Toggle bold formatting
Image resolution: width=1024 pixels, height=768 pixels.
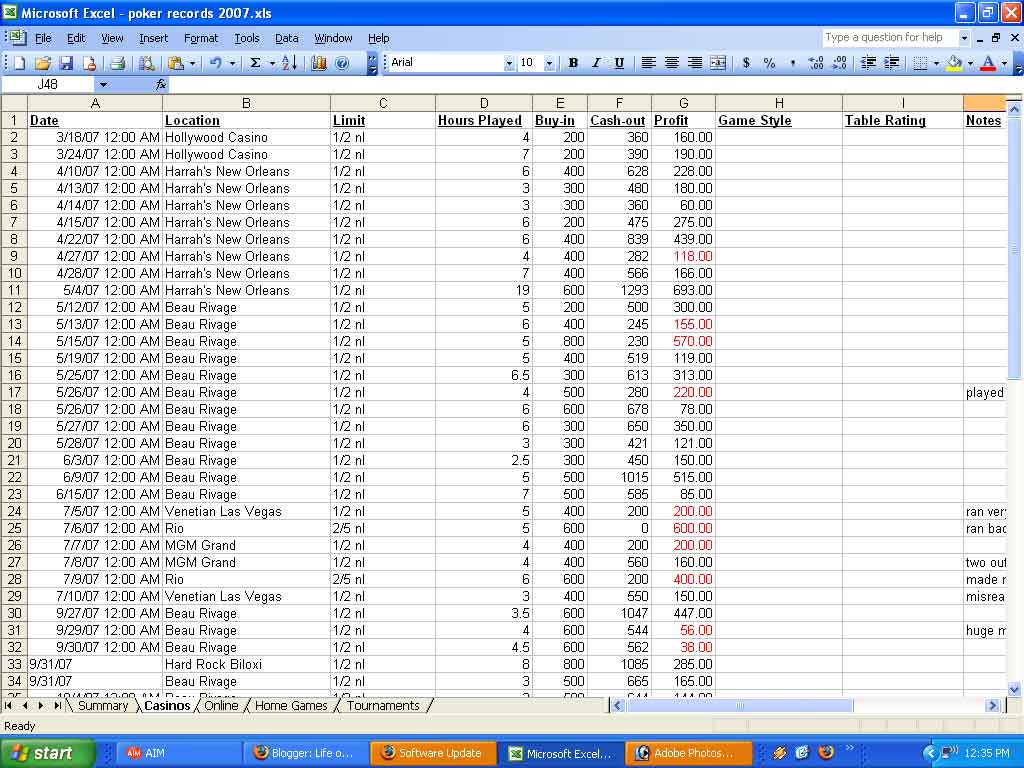pos(573,63)
